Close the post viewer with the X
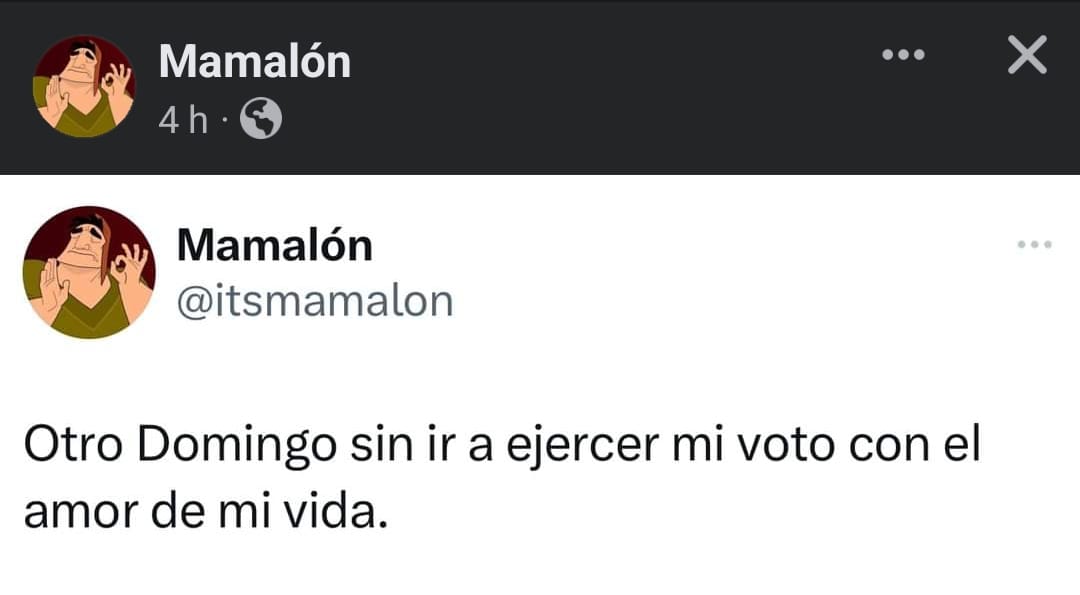Viewport: 1080px width, 595px height. click(x=1026, y=56)
